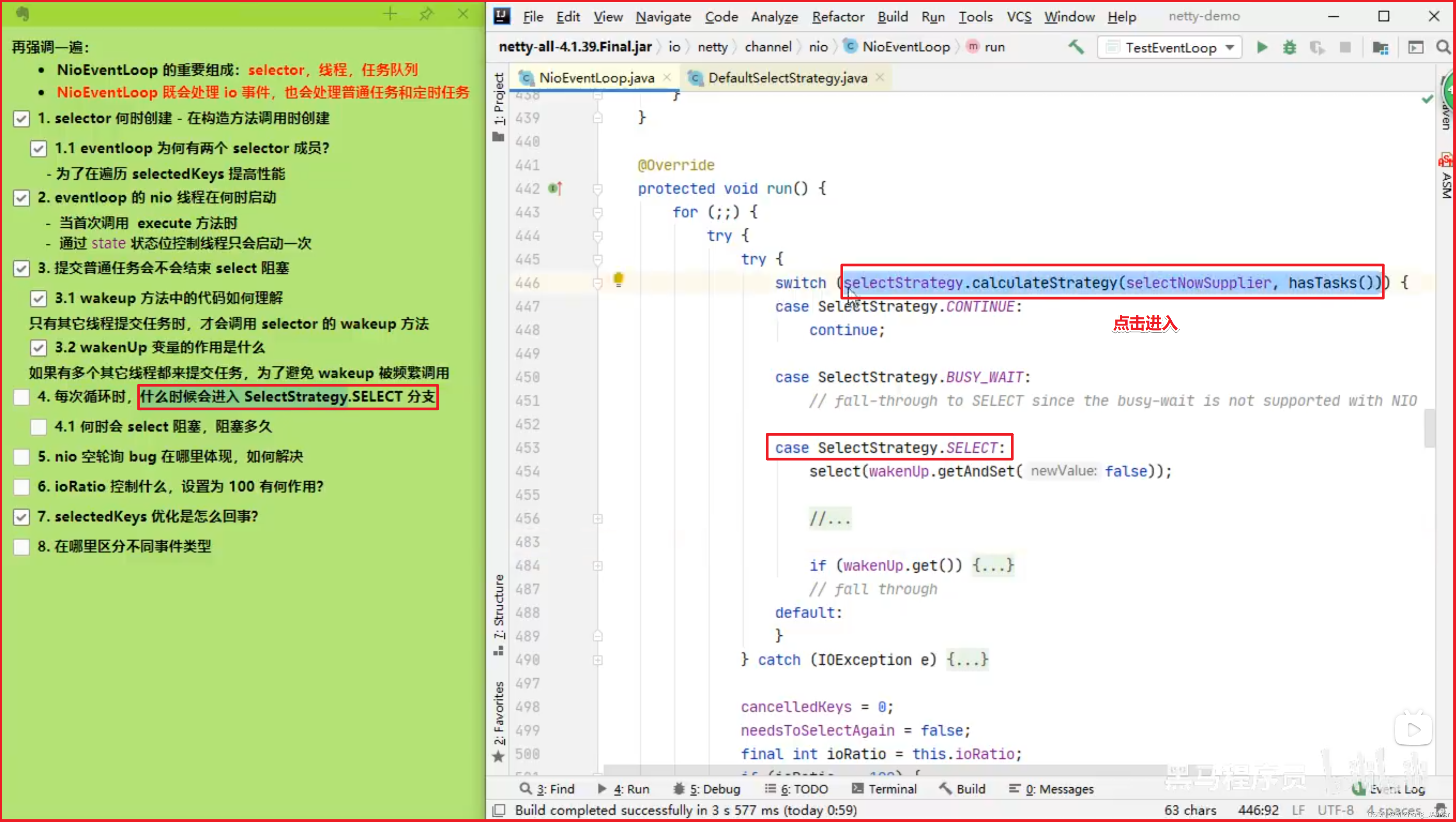Screen dimensions: 1456x822
Task: Check '4. 每次循环时' checkbox
Action: (x=21, y=397)
